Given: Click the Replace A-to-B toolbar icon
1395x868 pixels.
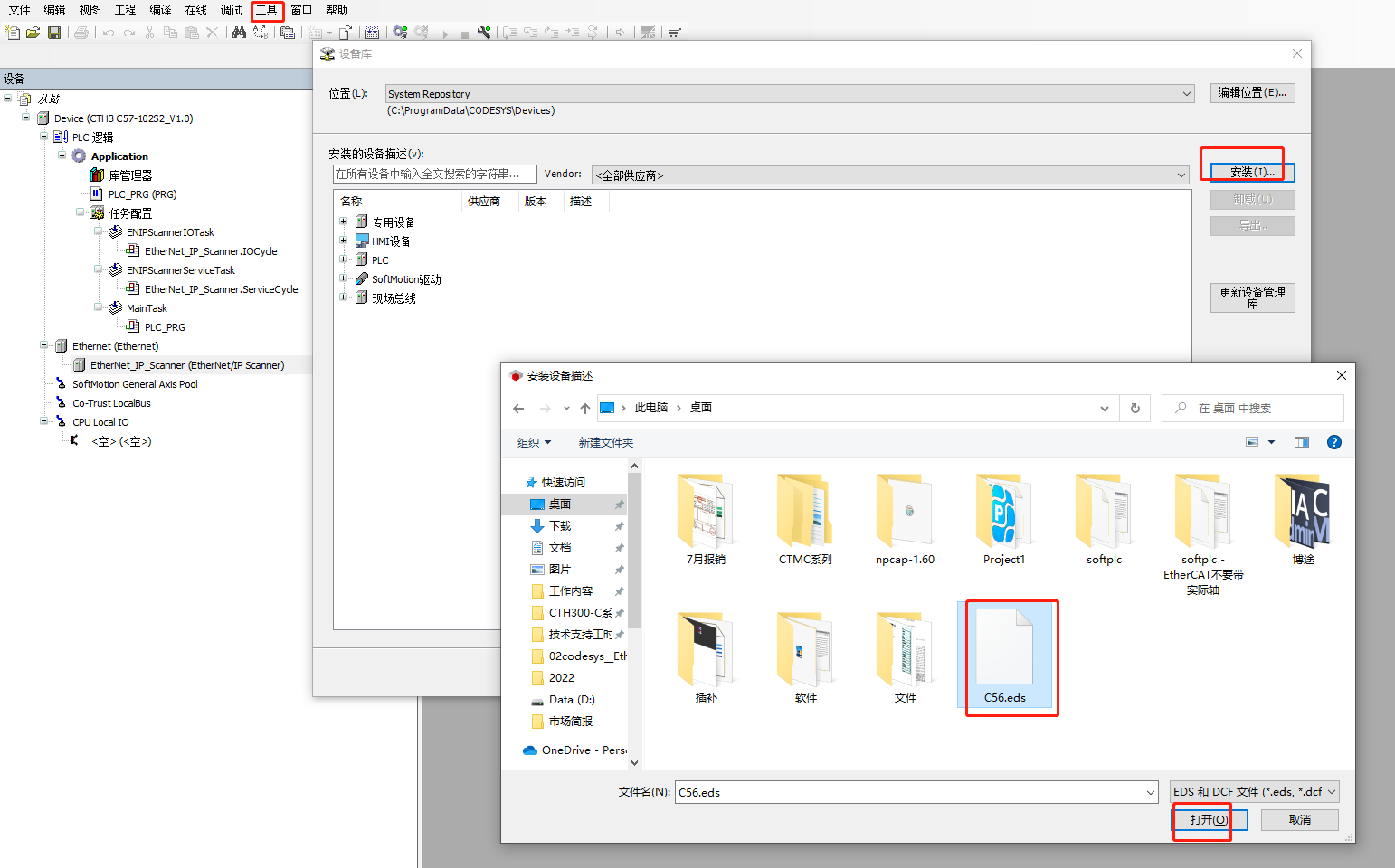Looking at the screenshot, I should (x=261, y=33).
